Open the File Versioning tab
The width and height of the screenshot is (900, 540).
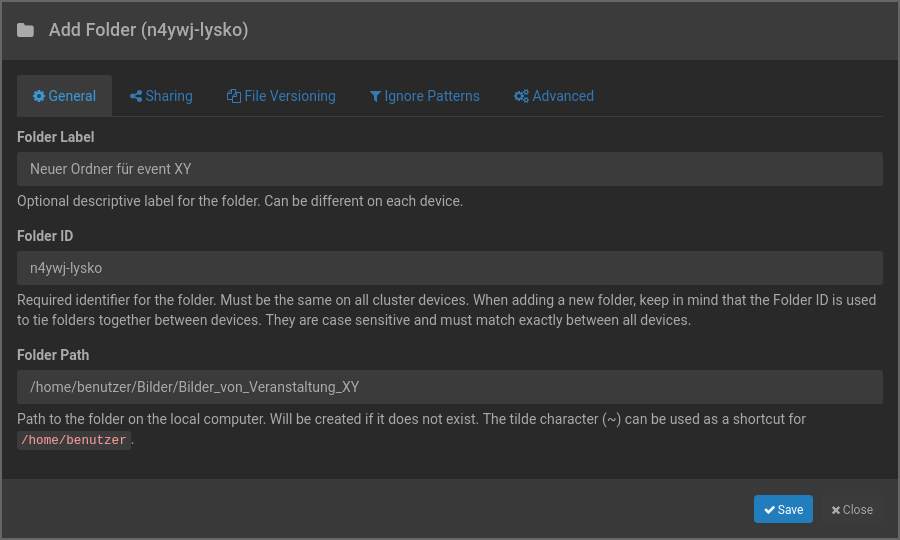click(x=282, y=96)
